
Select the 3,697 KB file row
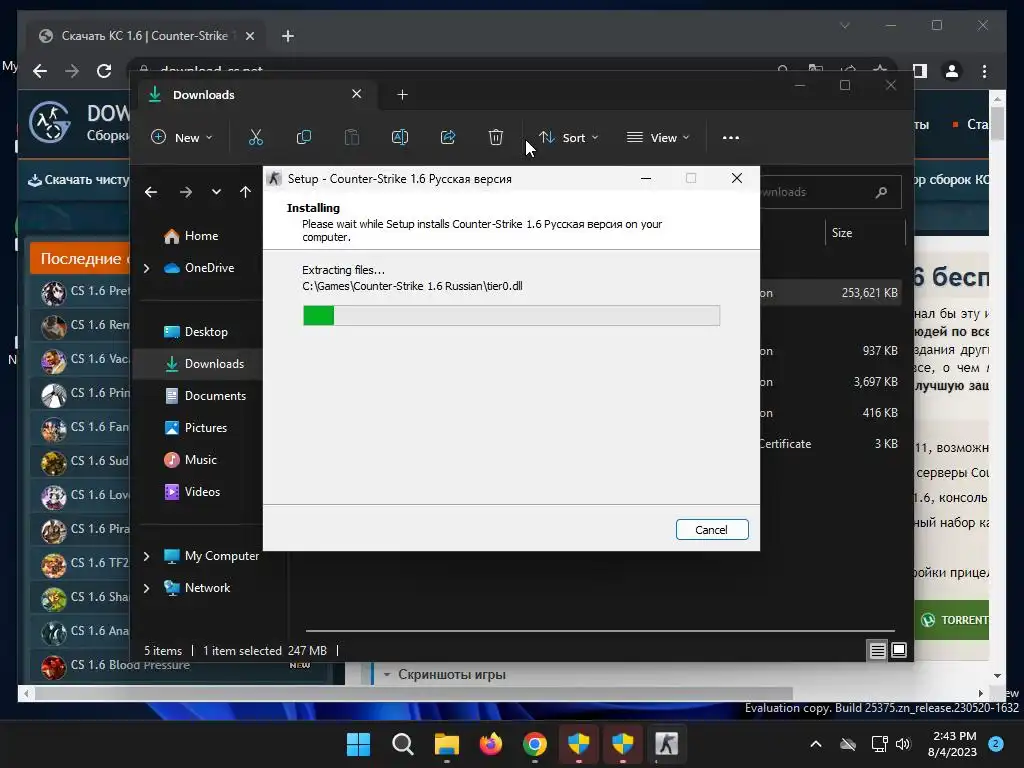click(829, 382)
